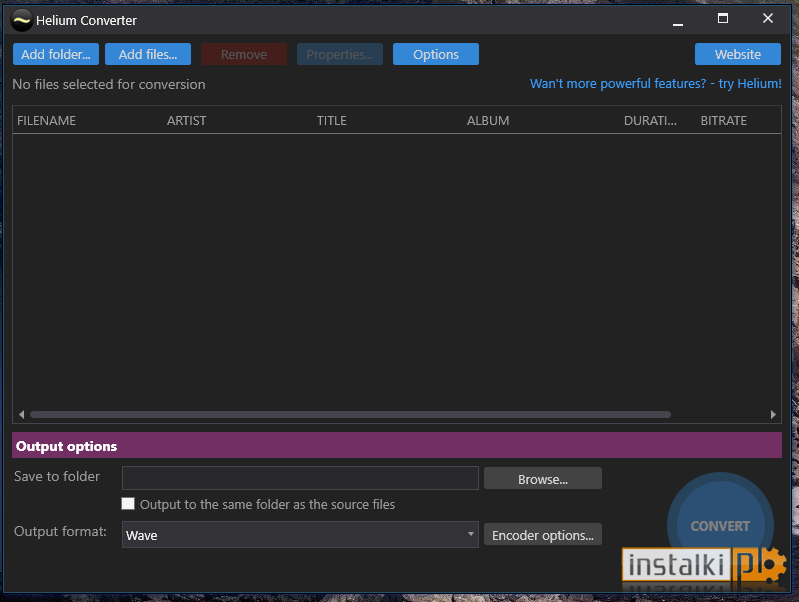Close the Helium Converter window
This screenshot has width=799, height=602.
pyautogui.click(x=768, y=18)
